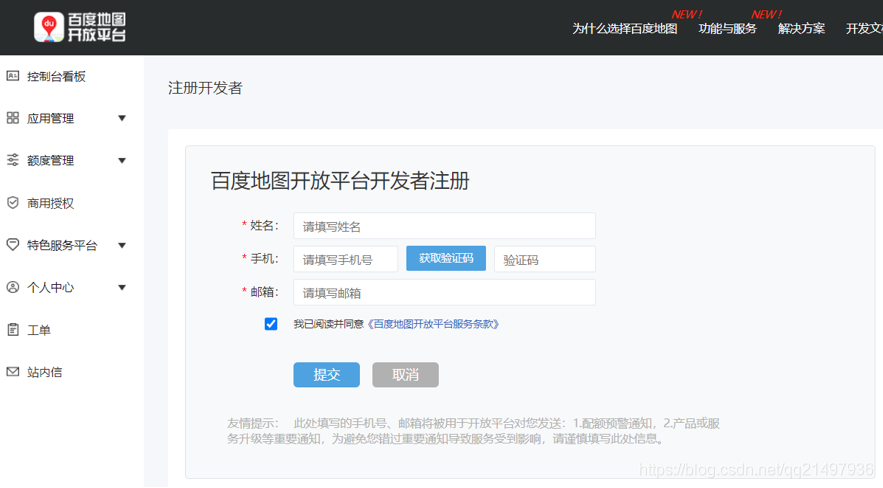The width and height of the screenshot is (883, 488).
Task: Click the 百度地图开放平台开发者注册 form title
Action: [340, 181]
